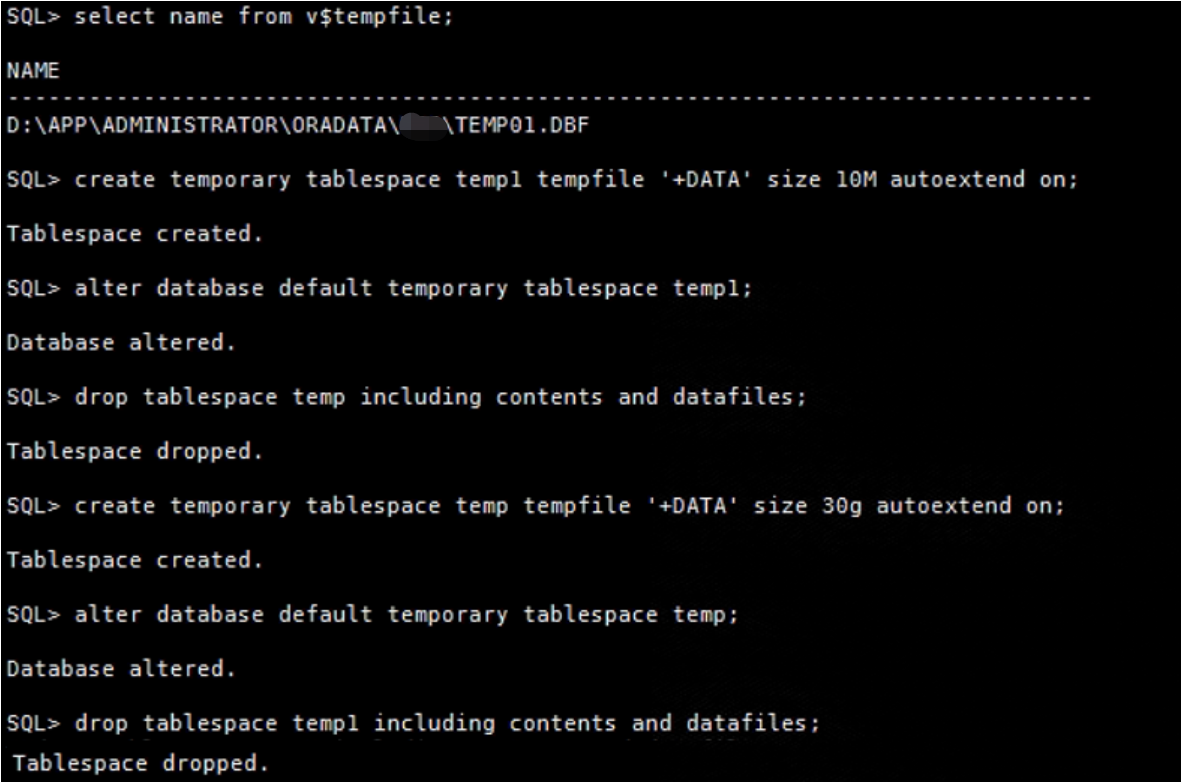Click the second "Tablespace created." message
The width and height of the screenshot is (1181, 782).
(x=135, y=560)
